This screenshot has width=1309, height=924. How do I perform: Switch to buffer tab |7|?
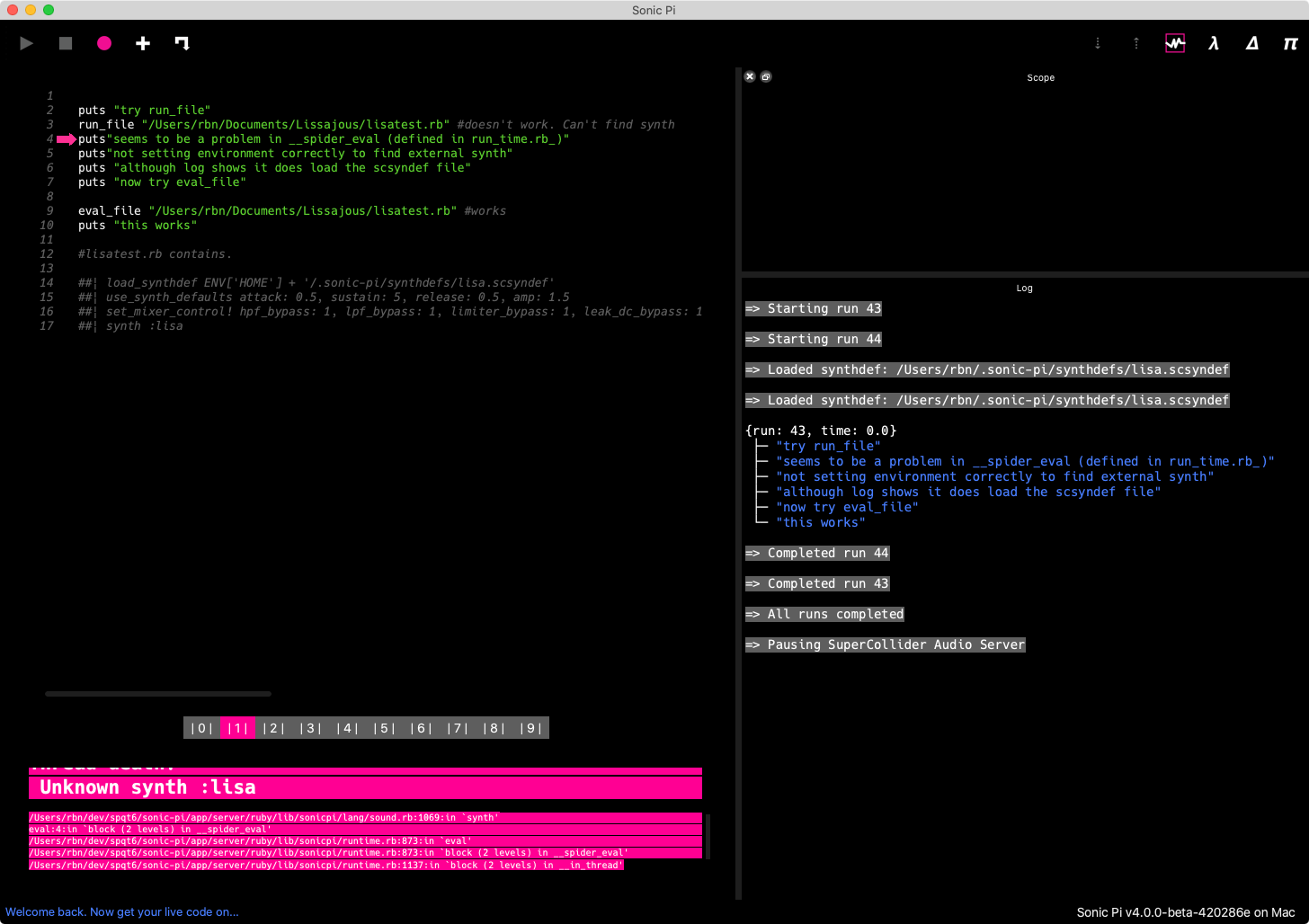tap(458, 728)
